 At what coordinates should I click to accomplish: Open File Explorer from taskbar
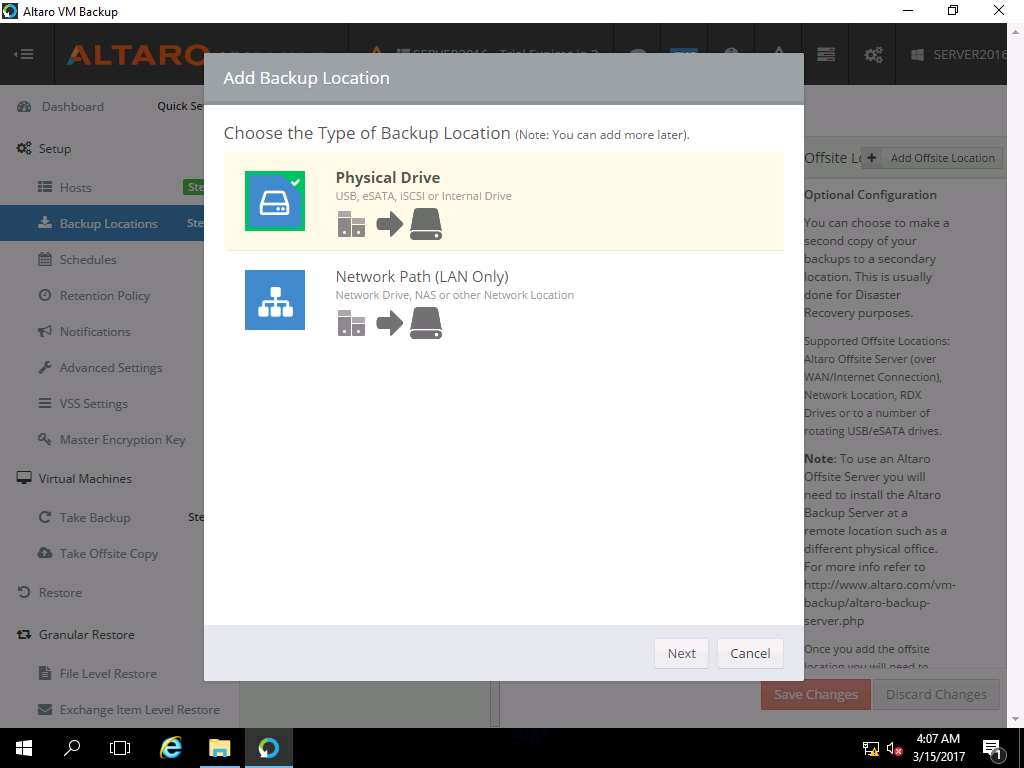pos(220,748)
